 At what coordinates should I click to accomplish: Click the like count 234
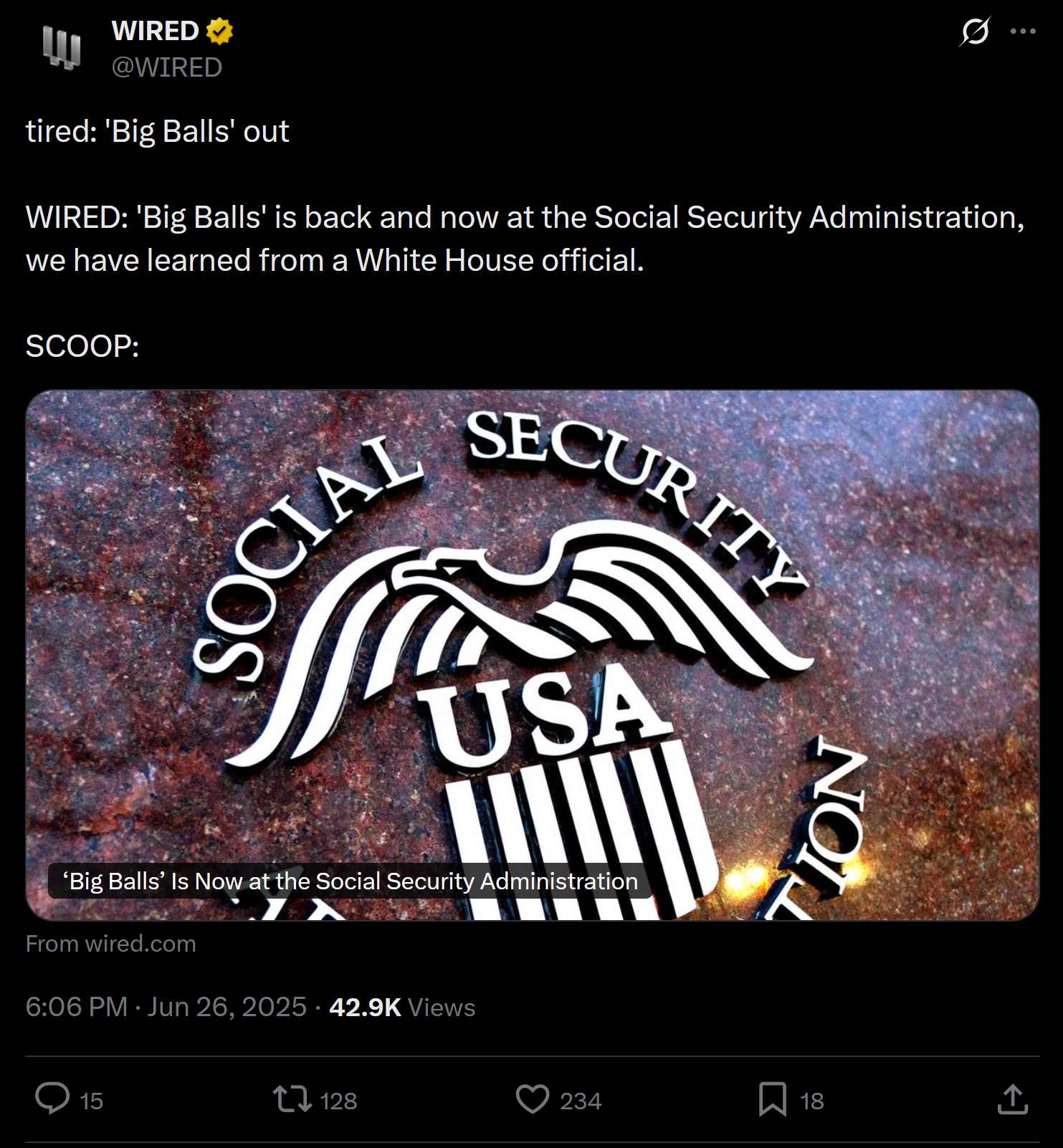tap(581, 1101)
